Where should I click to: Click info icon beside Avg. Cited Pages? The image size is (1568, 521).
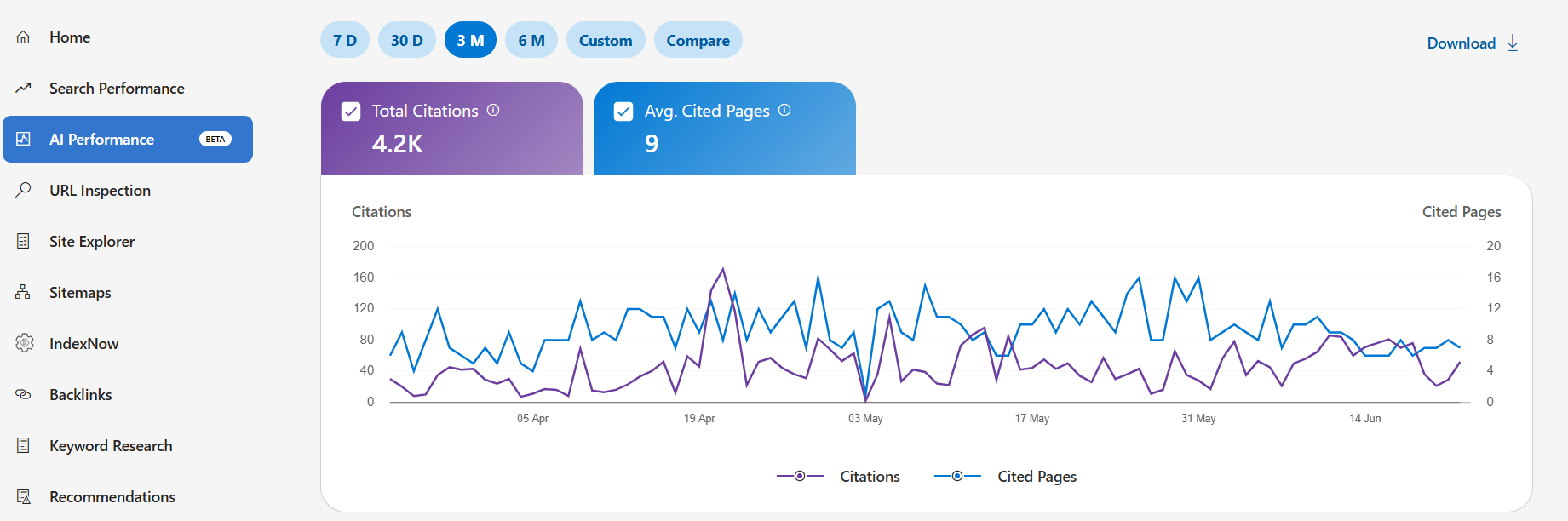tap(784, 110)
